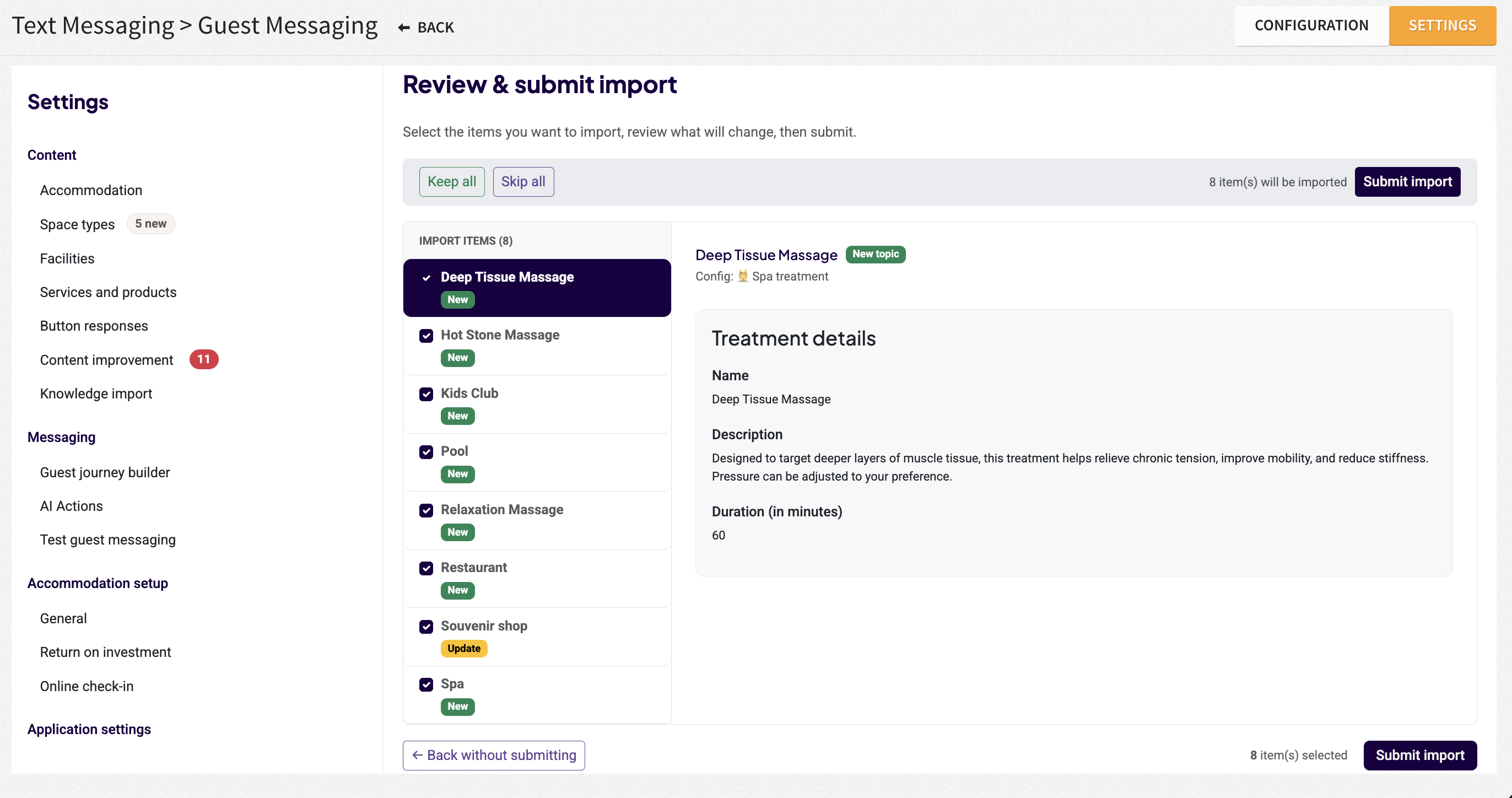Open Button responses settings
This screenshot has height=798, width=1512.
[94, 326]
